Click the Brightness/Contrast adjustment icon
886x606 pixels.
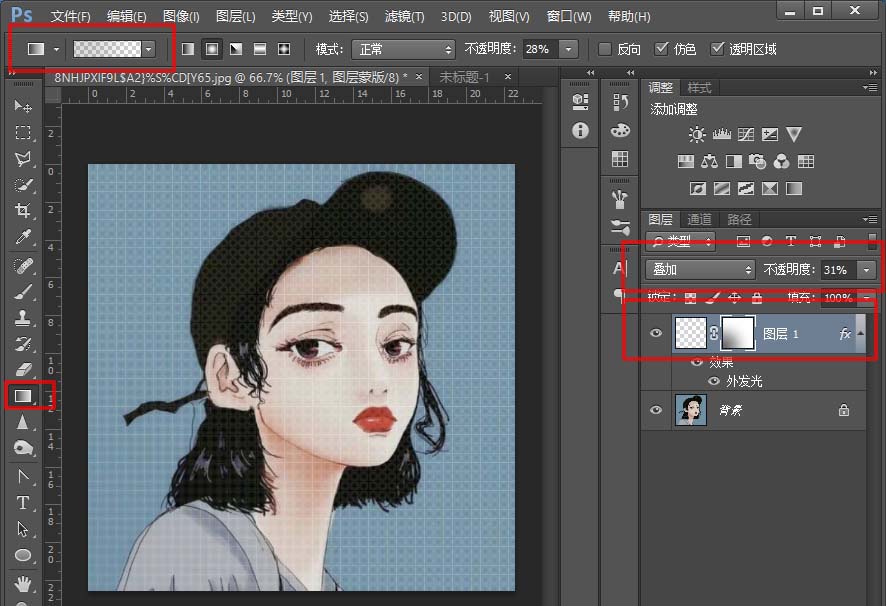[x=697, y=134]
